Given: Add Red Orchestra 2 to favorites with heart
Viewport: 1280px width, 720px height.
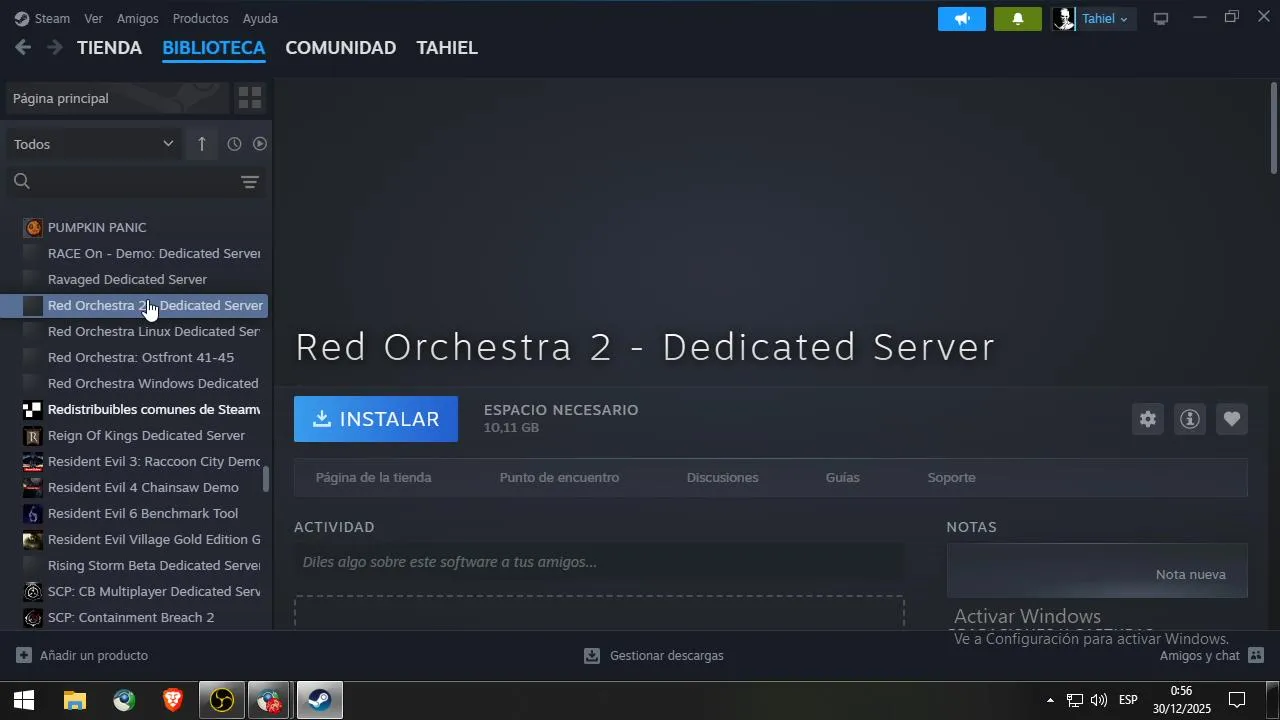Looking at the screenshot, I should pyautogui.click(x=1232, y=419).
